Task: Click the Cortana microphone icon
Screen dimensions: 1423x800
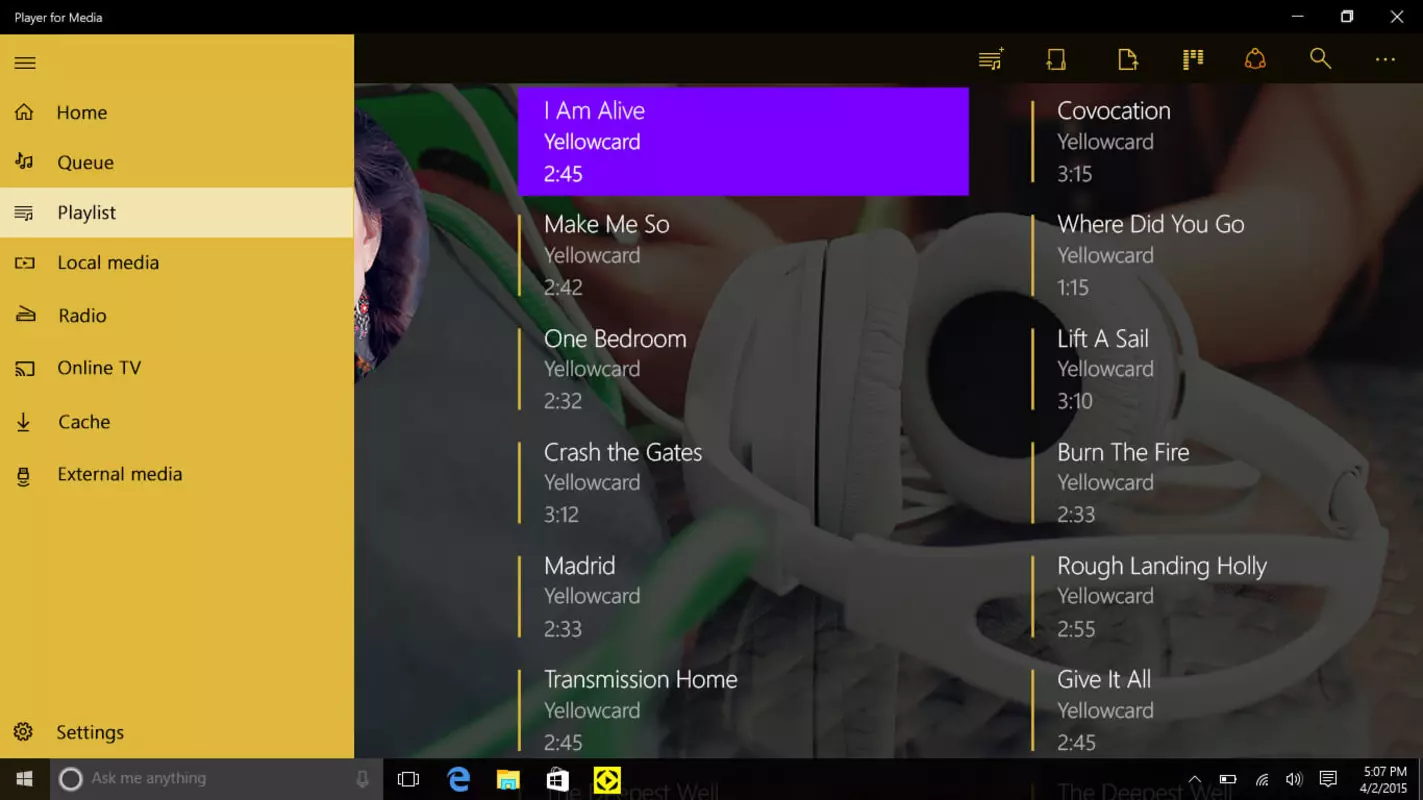Action: click(x=363, y=779)
